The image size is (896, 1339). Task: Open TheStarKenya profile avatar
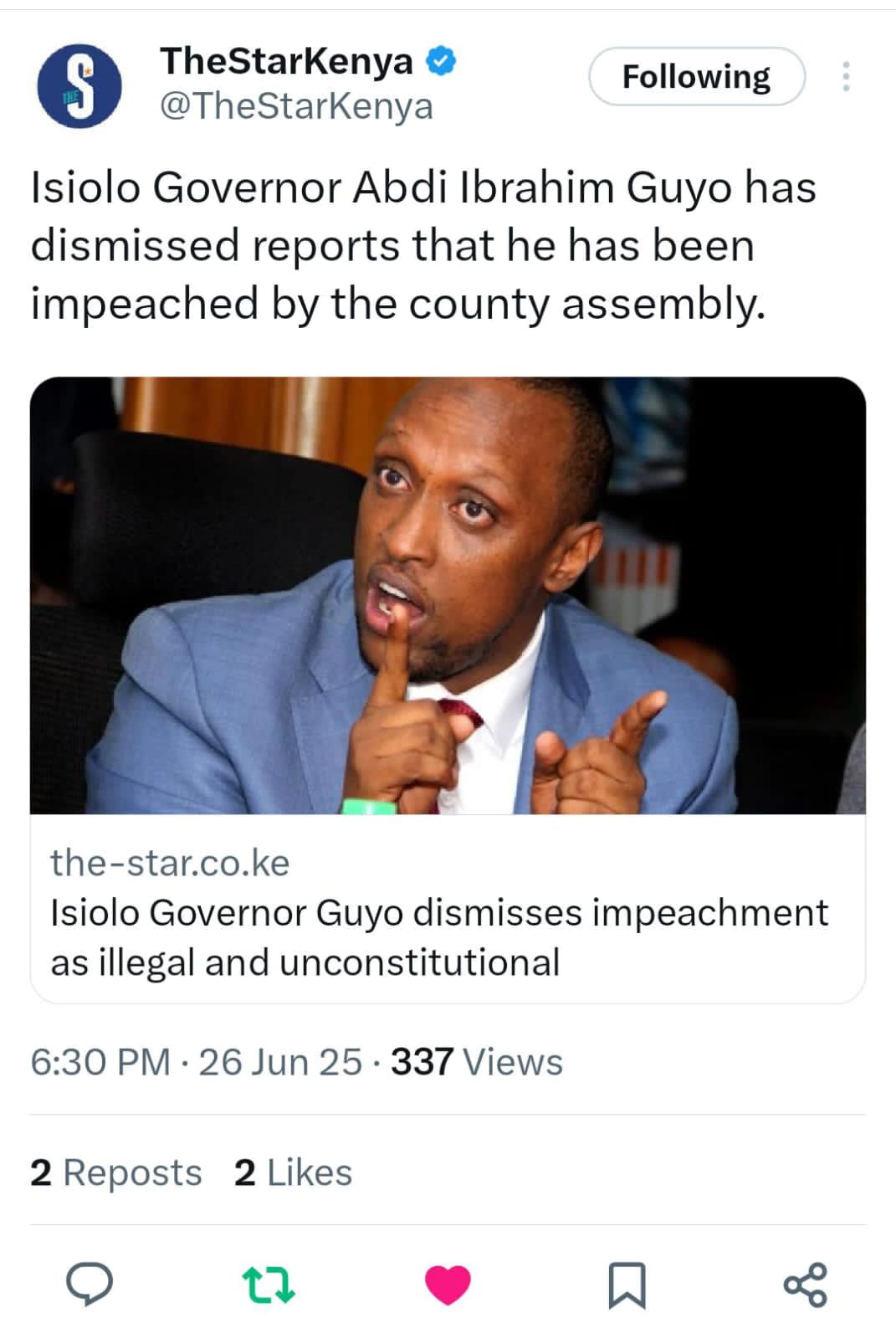point(79,85)
